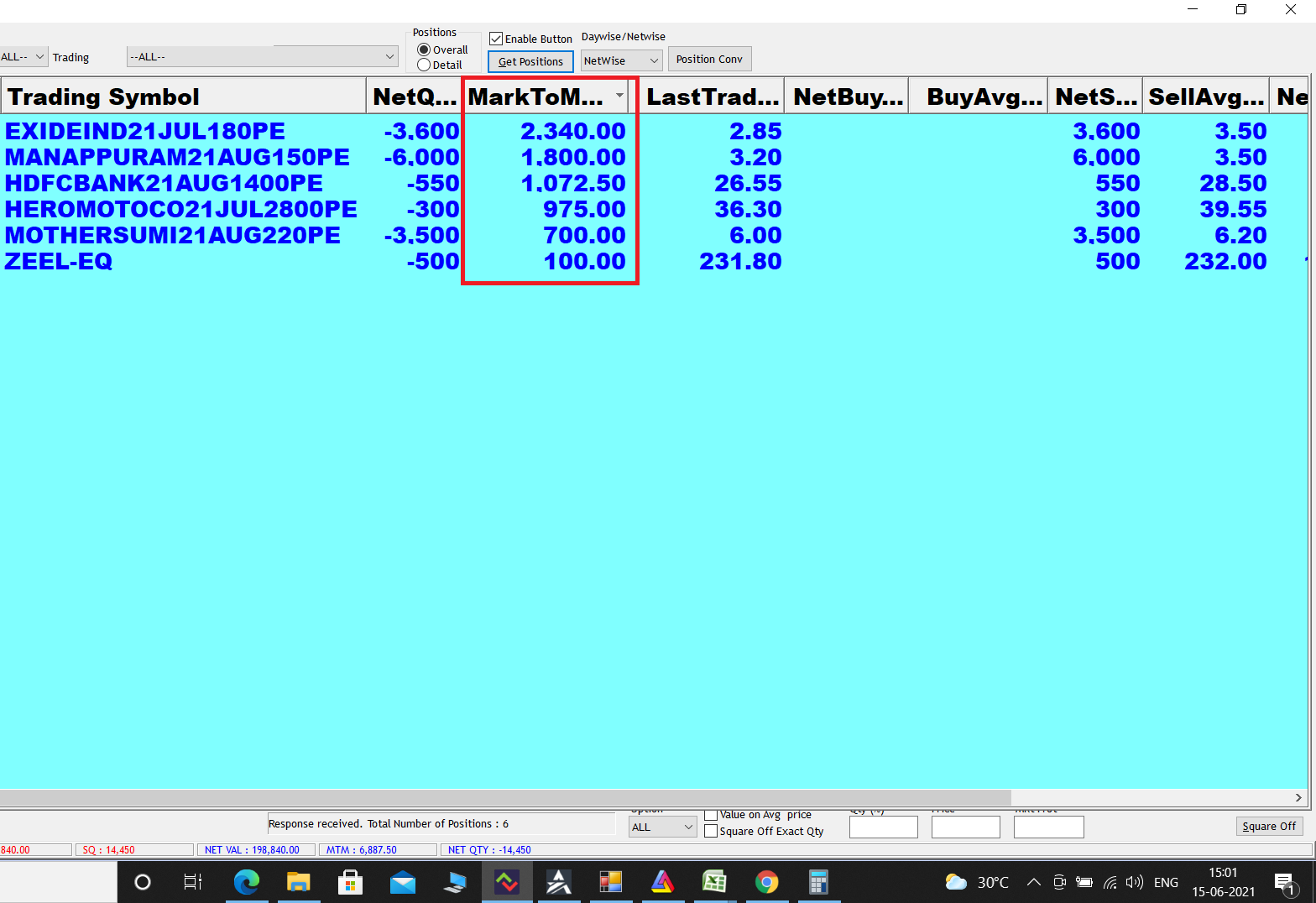Click the NetQ... column header

click(x=415, y=97)
